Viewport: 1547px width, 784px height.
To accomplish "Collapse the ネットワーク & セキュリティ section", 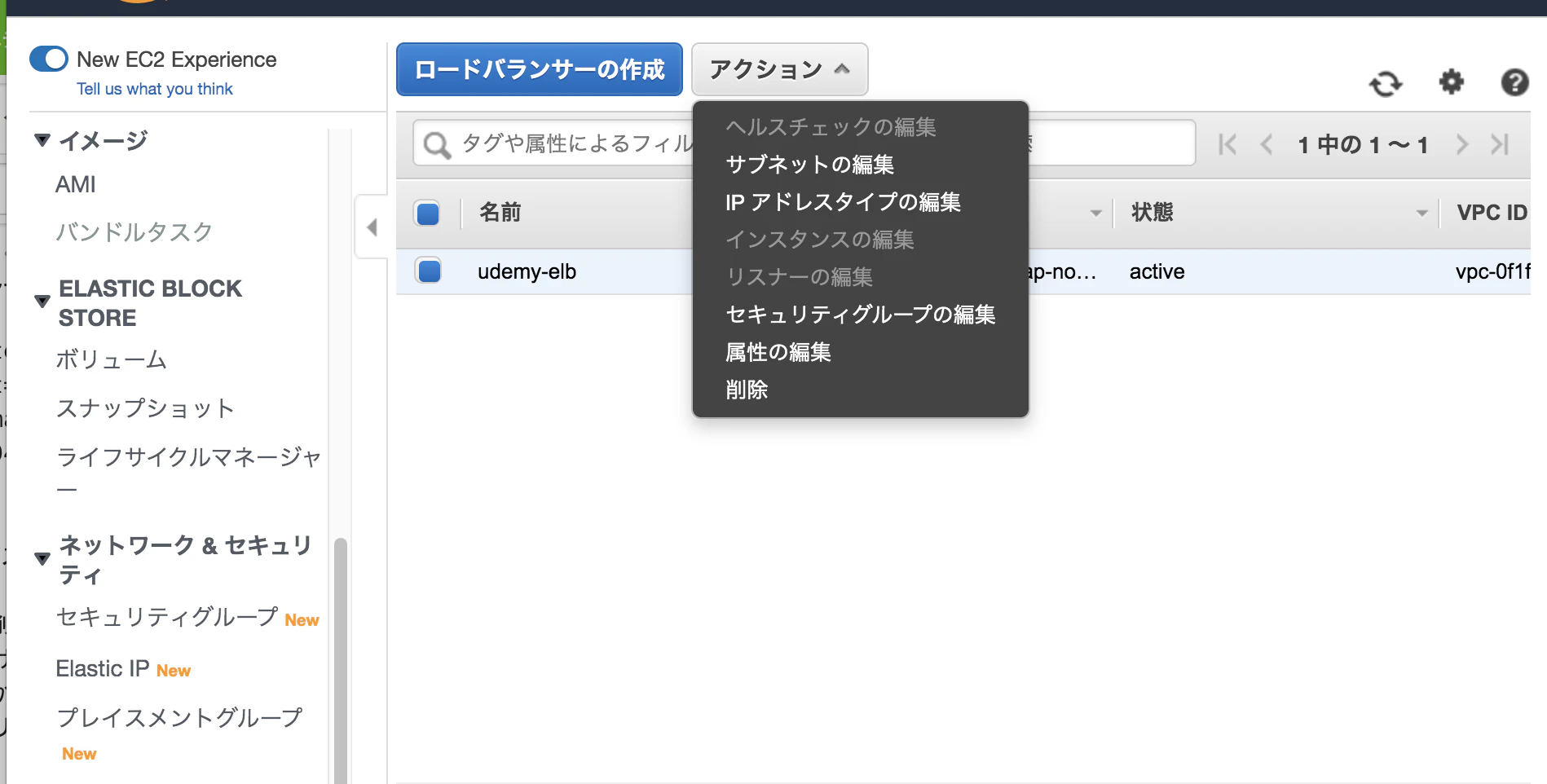I will 42,559.
